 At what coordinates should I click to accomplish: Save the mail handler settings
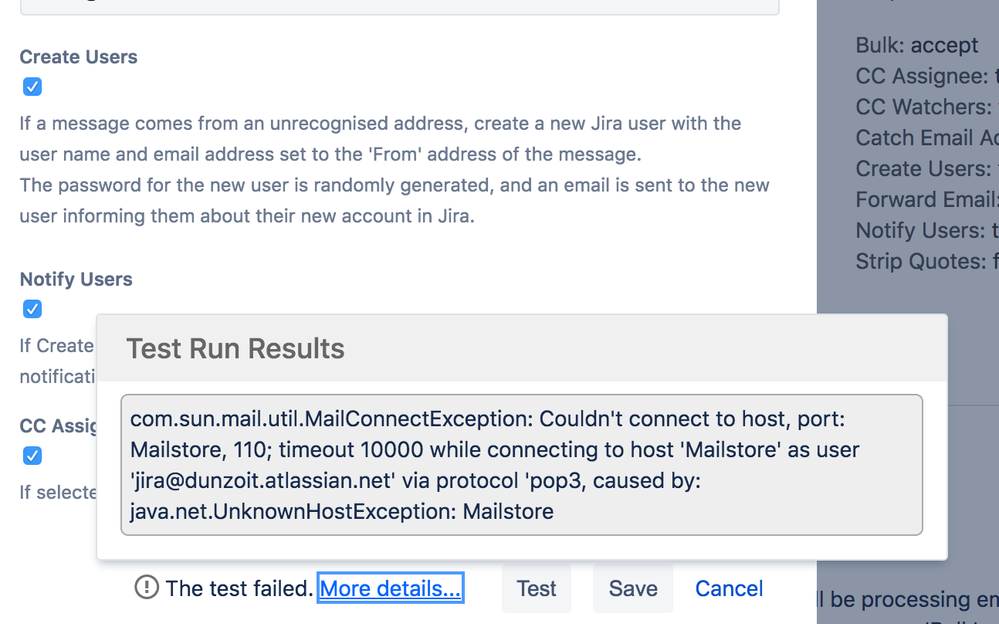(x=633, y=588)
